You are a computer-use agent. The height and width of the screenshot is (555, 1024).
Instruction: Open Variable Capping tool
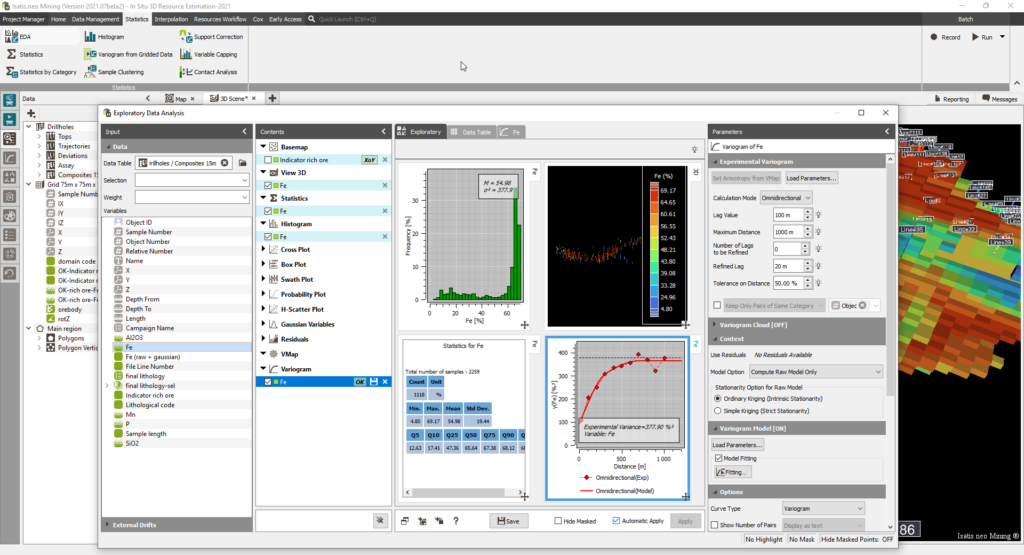[209, 54]
